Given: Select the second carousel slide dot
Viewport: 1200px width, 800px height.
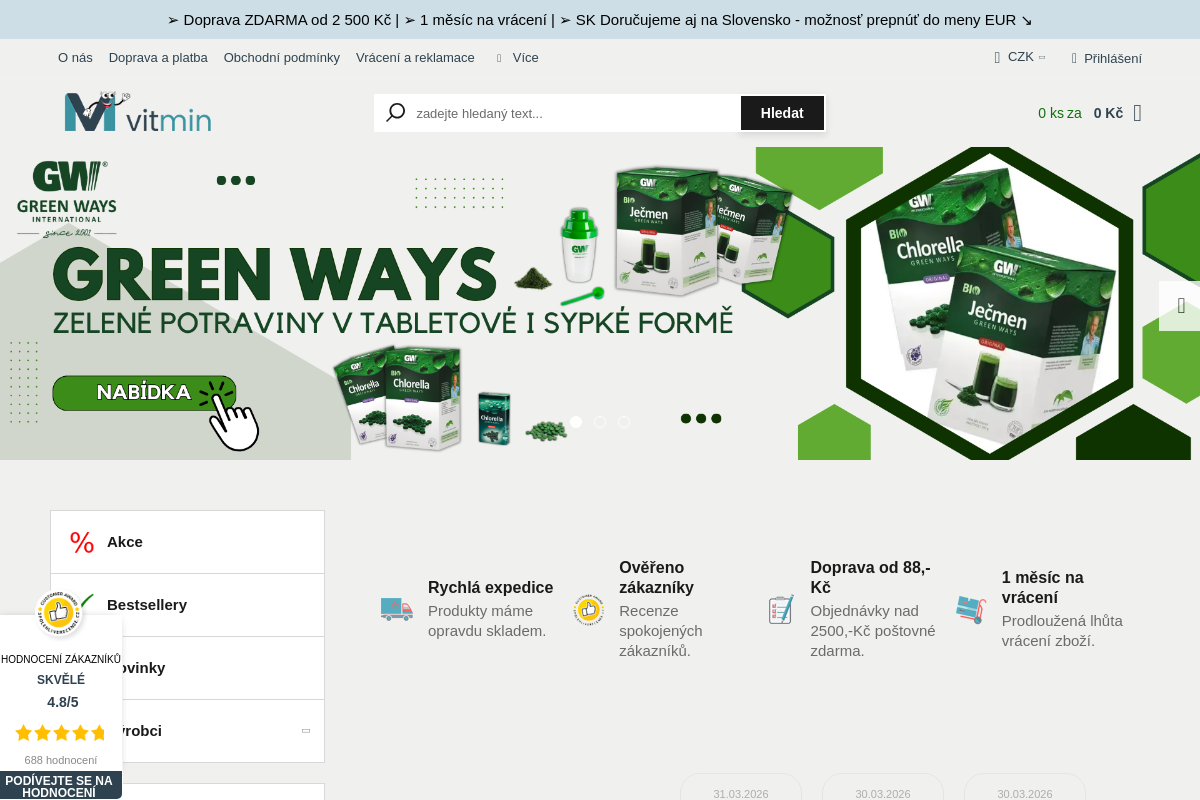Looking at the screenshot, I should pyautogui.click(x=600, y=422).
